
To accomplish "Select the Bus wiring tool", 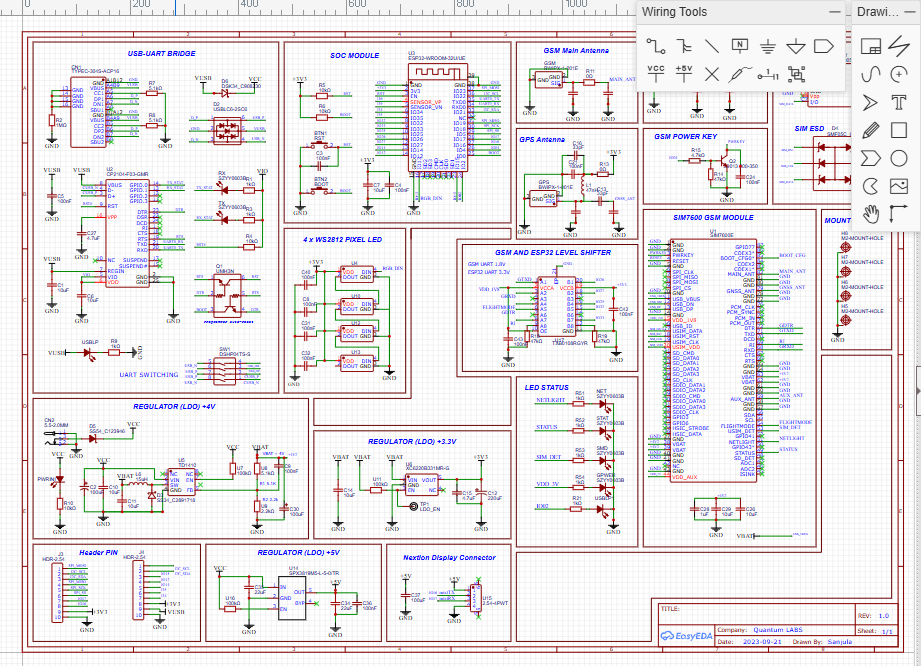I will pos(684,46).
